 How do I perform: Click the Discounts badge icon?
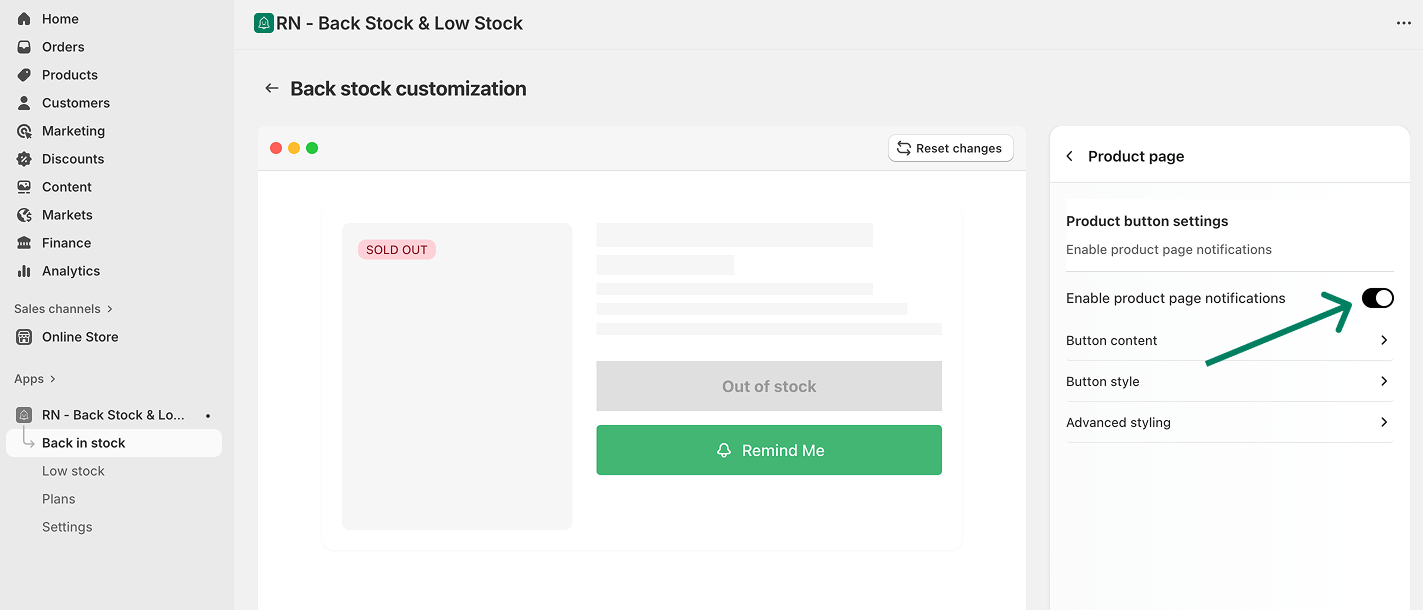click(24, 159)
